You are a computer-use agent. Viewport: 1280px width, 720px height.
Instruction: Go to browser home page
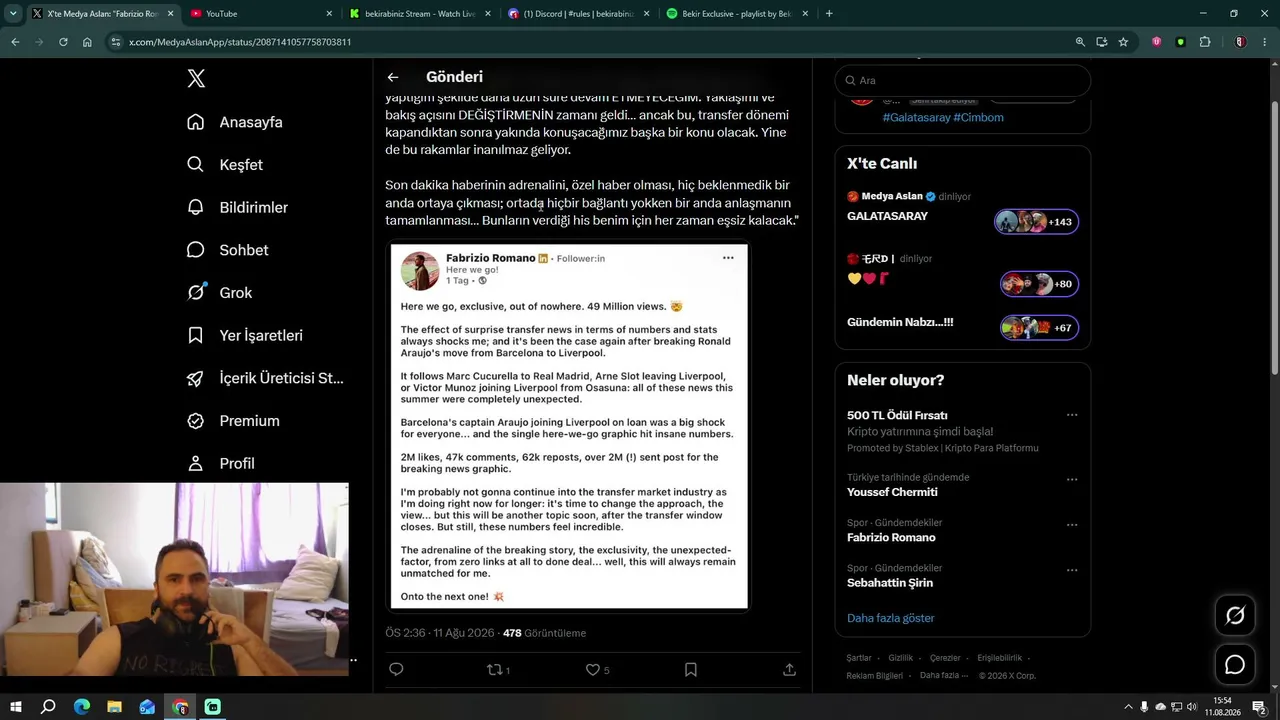tap(87, 42)
